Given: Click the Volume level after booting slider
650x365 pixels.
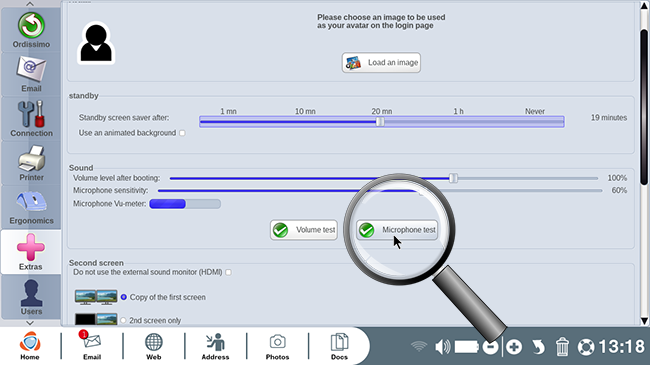Looking at the screenshot, I should coord(384,178).
